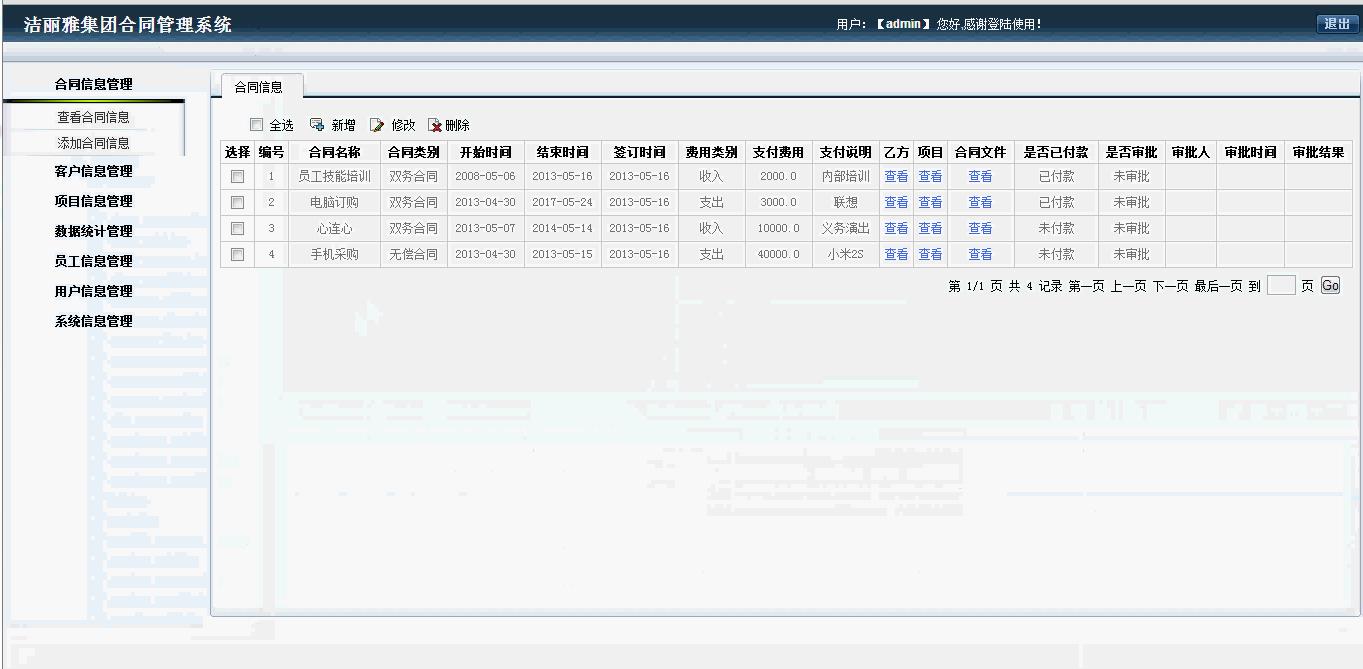Go to 第一页 first page

coord(1086,286)
